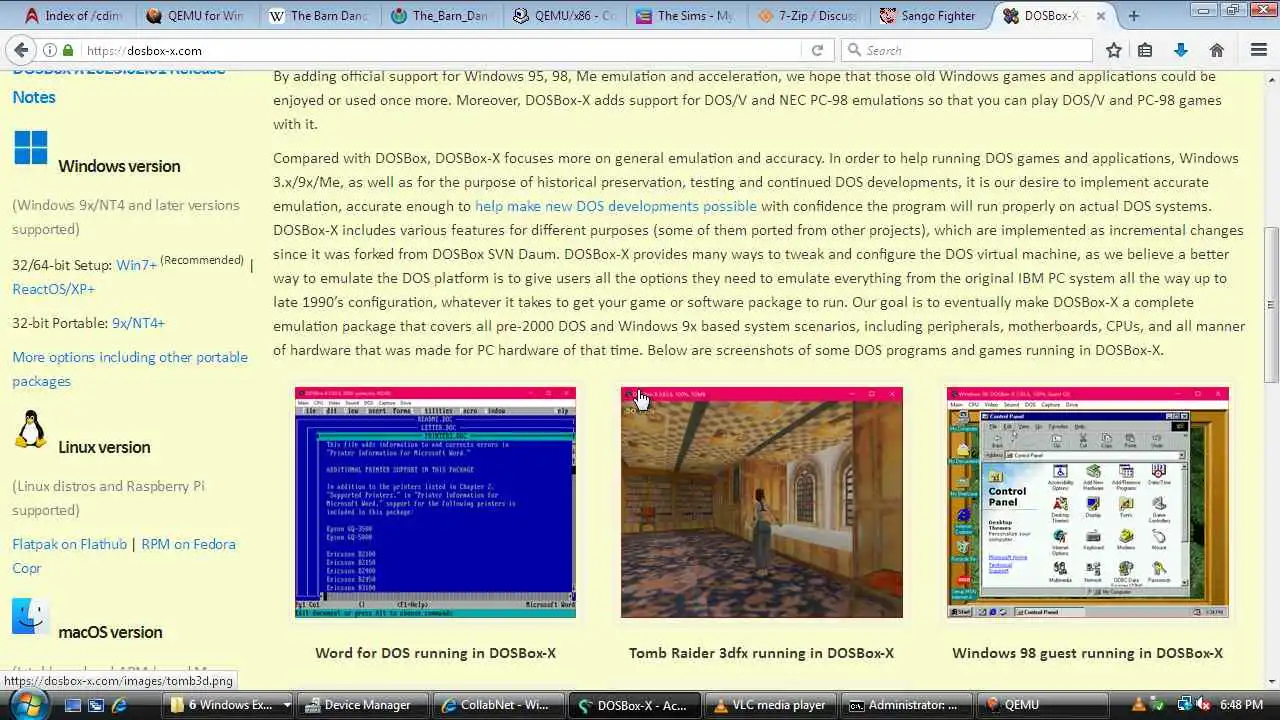Viewport: 1280px width, 720px height.
Task: Reload the page with the refresh icon
Action: (817, 50)
